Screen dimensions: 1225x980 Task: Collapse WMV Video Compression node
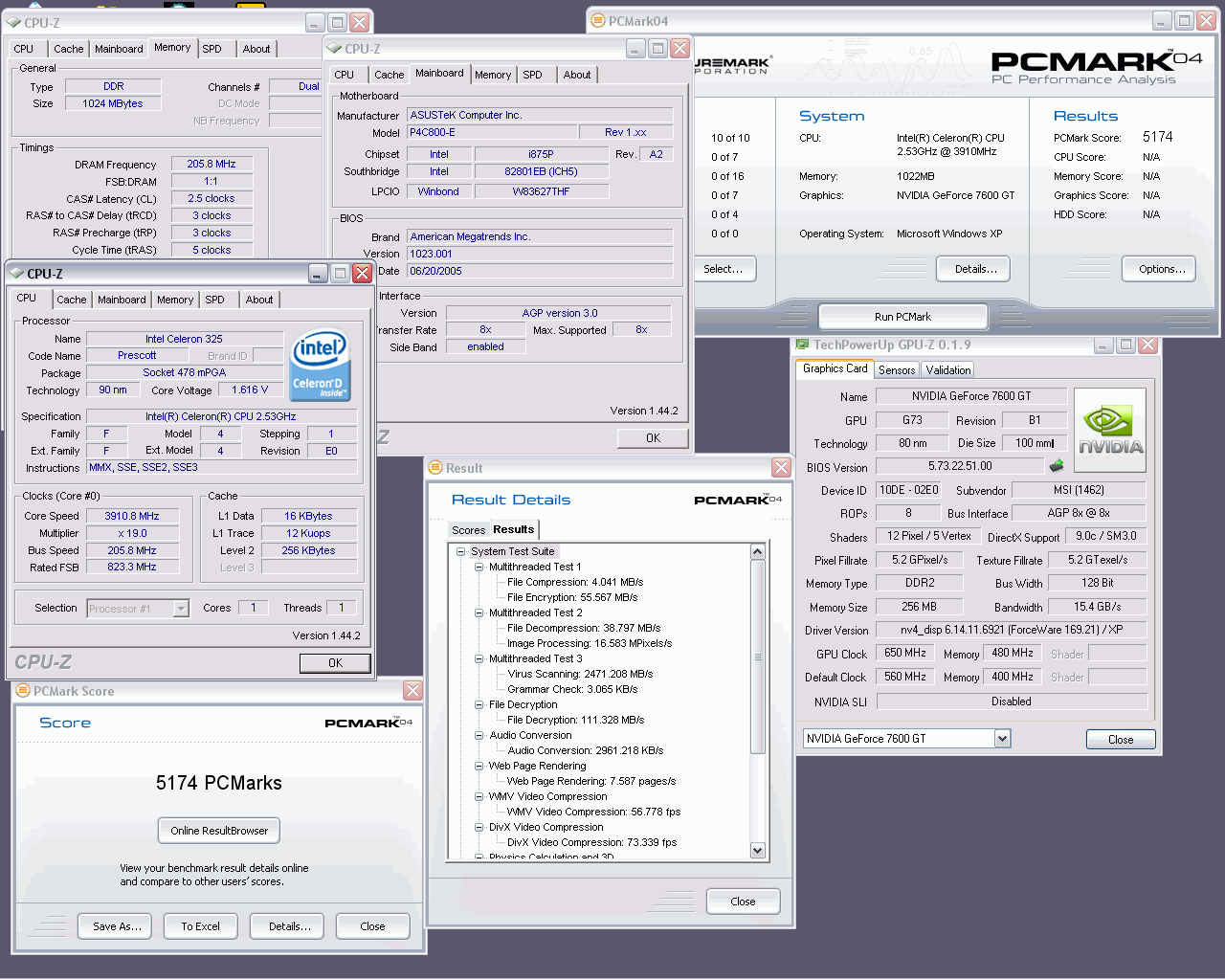tap(479, 796)
